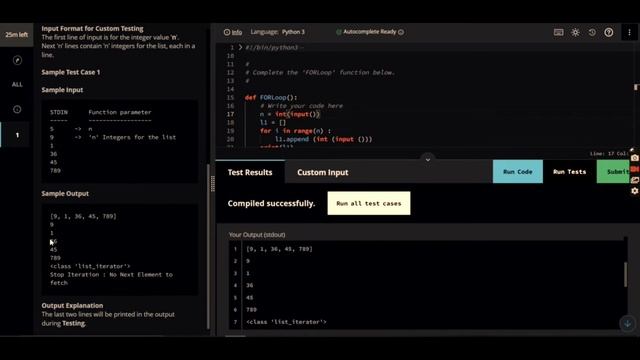Click code line 'def FORLoop():'
Viewport: 640px width, 360px height.
[271, 98]
